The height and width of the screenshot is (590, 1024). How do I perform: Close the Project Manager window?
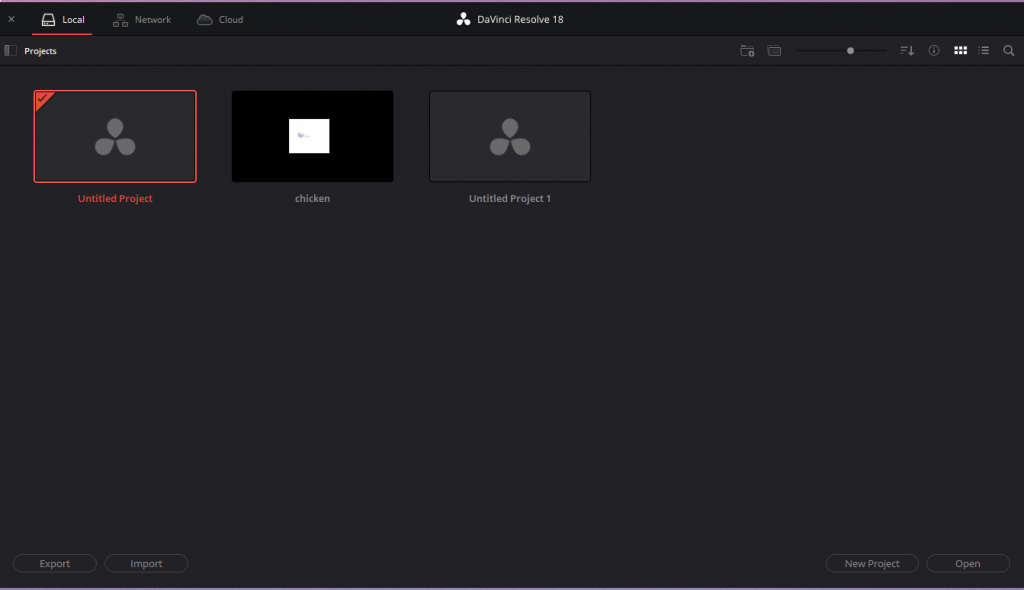click(11, 20)
